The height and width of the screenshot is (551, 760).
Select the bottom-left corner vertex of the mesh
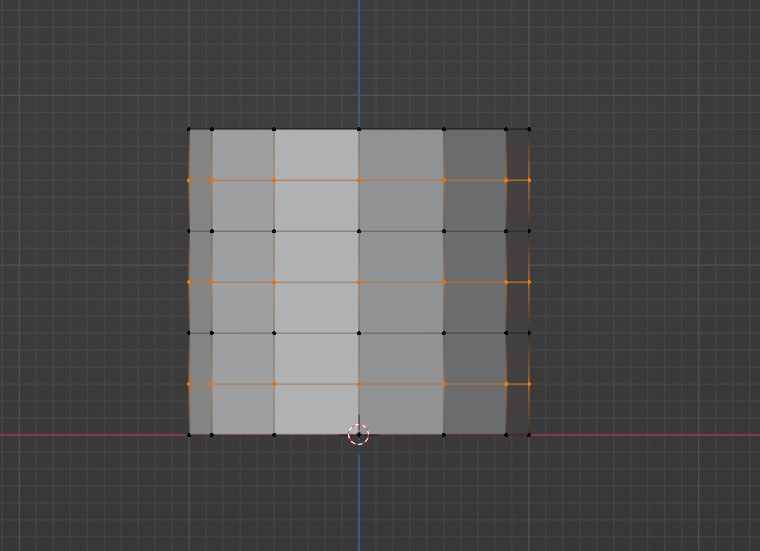pyautogui.click(x=189, y=435)
